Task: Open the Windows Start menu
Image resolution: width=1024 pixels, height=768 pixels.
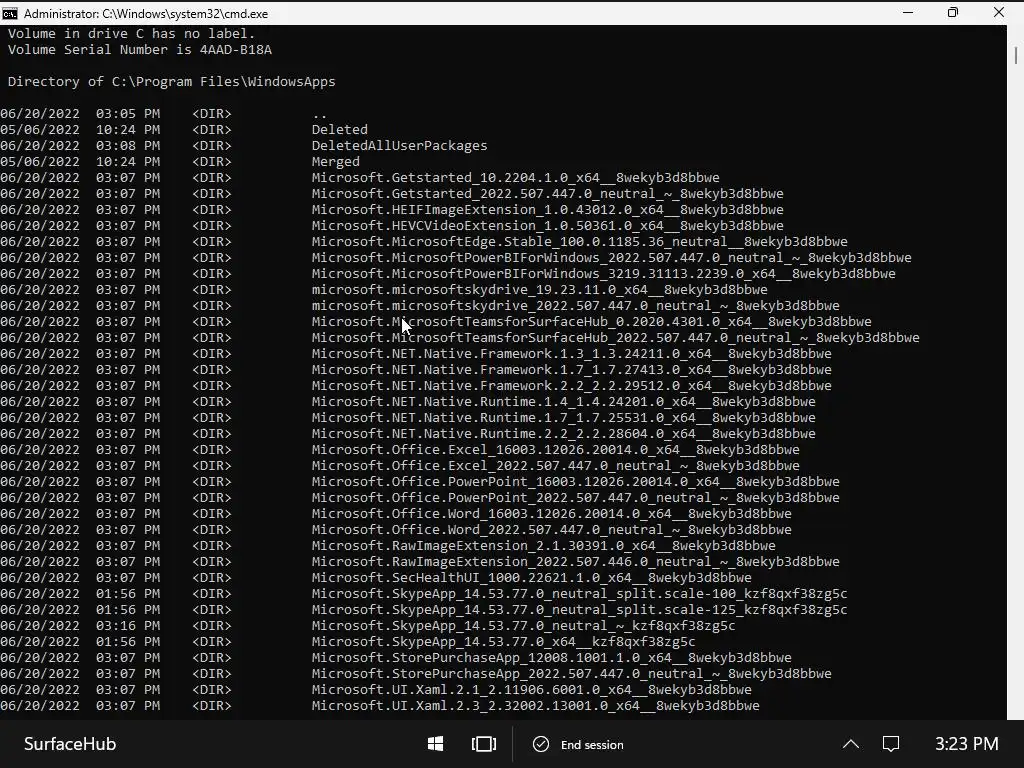Action: pos(436,744)
